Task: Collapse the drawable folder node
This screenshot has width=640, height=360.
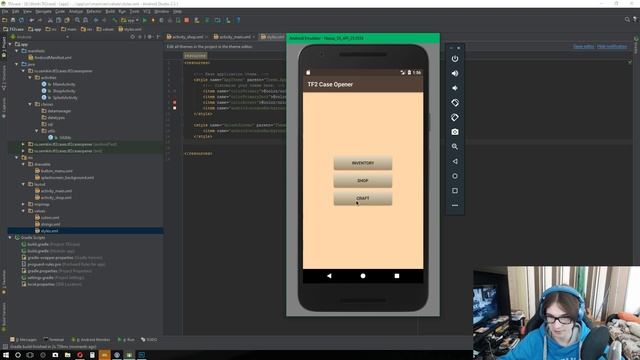Action: (24, 164)
